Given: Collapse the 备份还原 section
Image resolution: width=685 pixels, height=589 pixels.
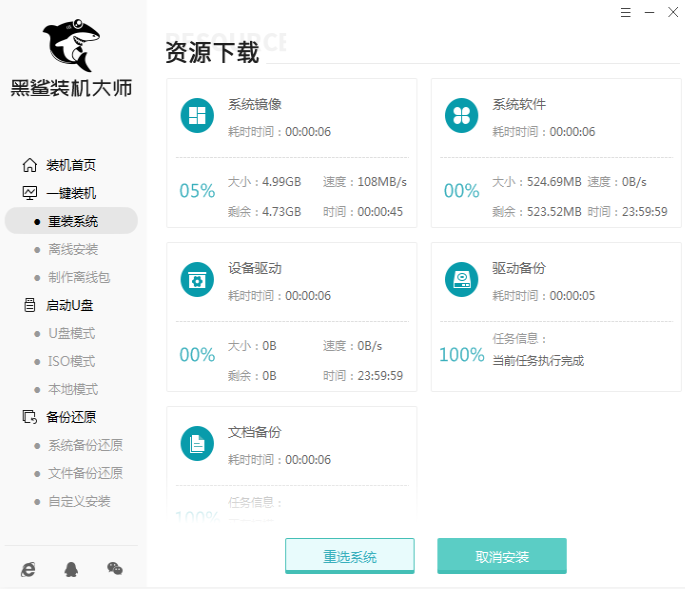Looking at the screenshot, I should click(x=71, y=417).
